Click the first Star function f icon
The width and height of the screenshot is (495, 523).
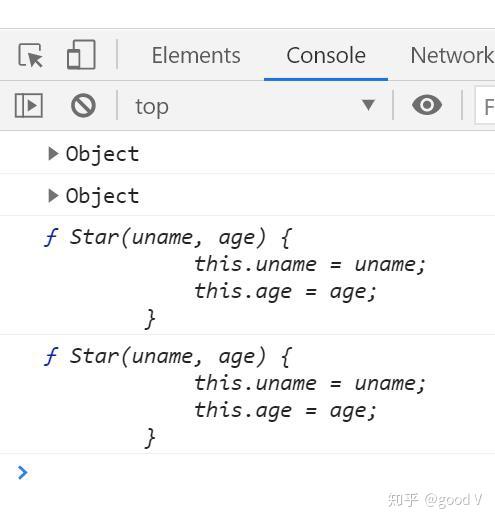click(x=51, y=237)
